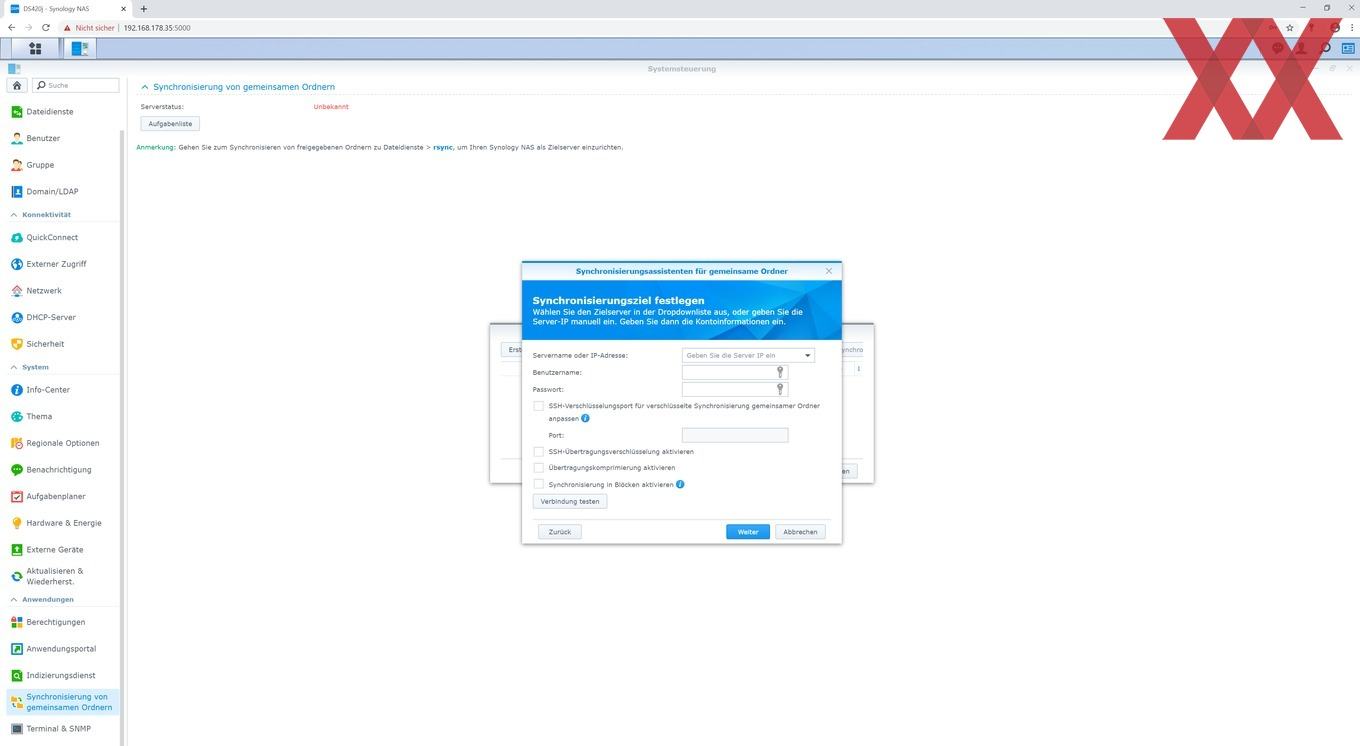Click info icon beside block synchronization option
The image size is (1360, 746).
pyautogui.click(x=680, y=484)
